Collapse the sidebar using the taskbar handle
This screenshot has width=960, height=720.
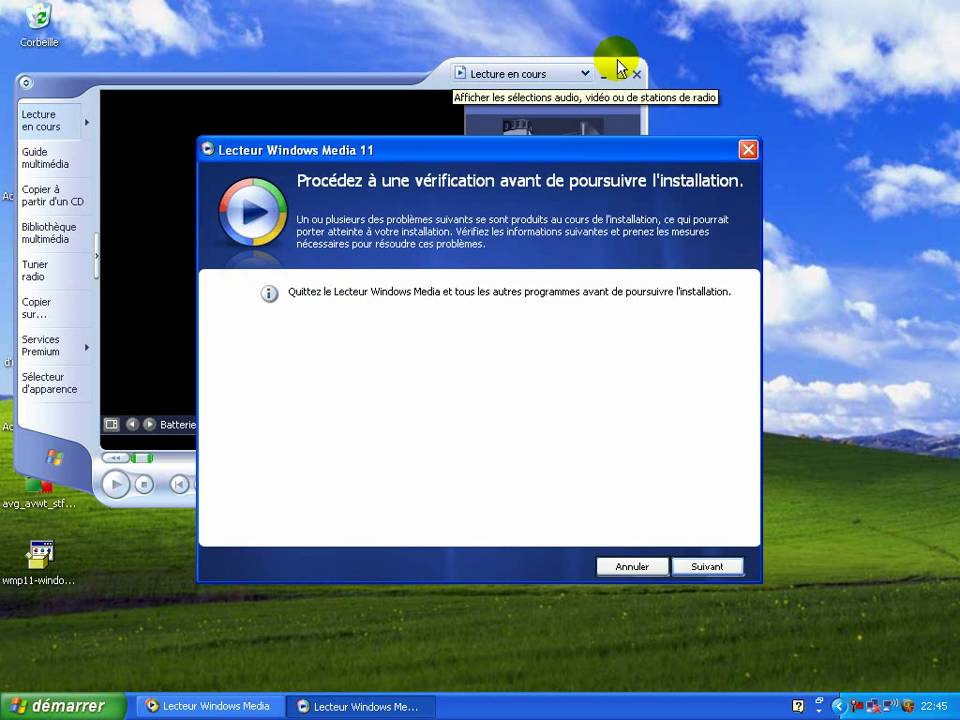96,256
